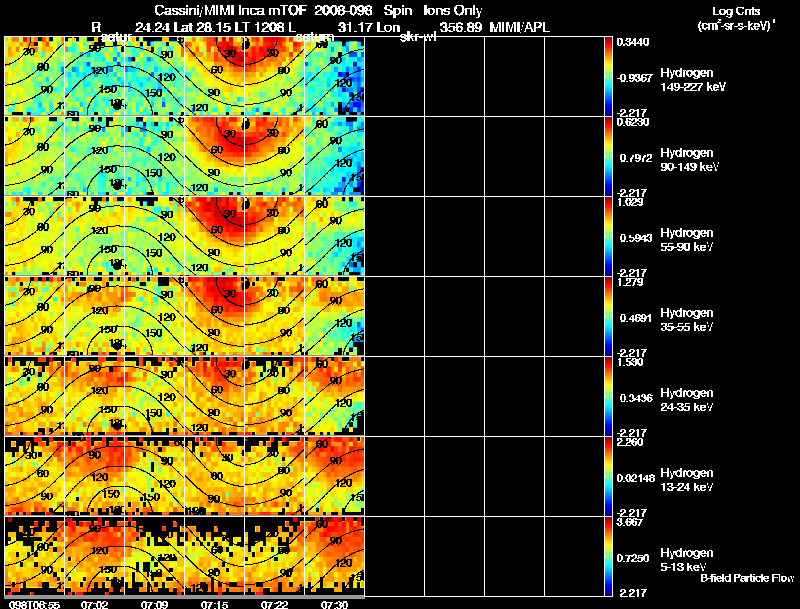Viewport: 800px width, 609px height.
Task: Click the colorbar value 0.02148
Action: click(635, 478)
